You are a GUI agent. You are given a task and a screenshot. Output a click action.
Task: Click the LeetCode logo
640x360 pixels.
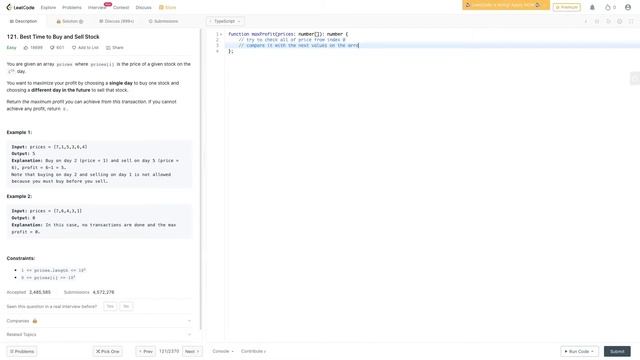click(x=20, y=7)
